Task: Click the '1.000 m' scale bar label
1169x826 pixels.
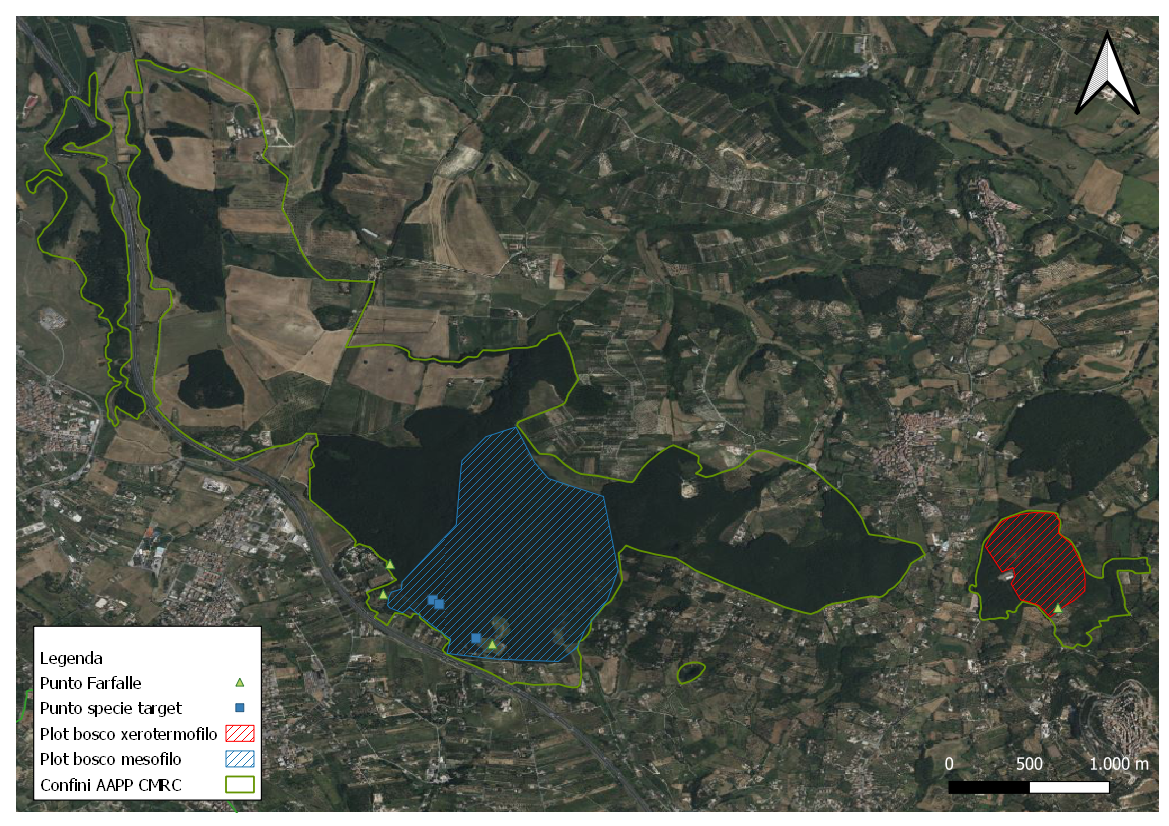Action: (1119, 764)
